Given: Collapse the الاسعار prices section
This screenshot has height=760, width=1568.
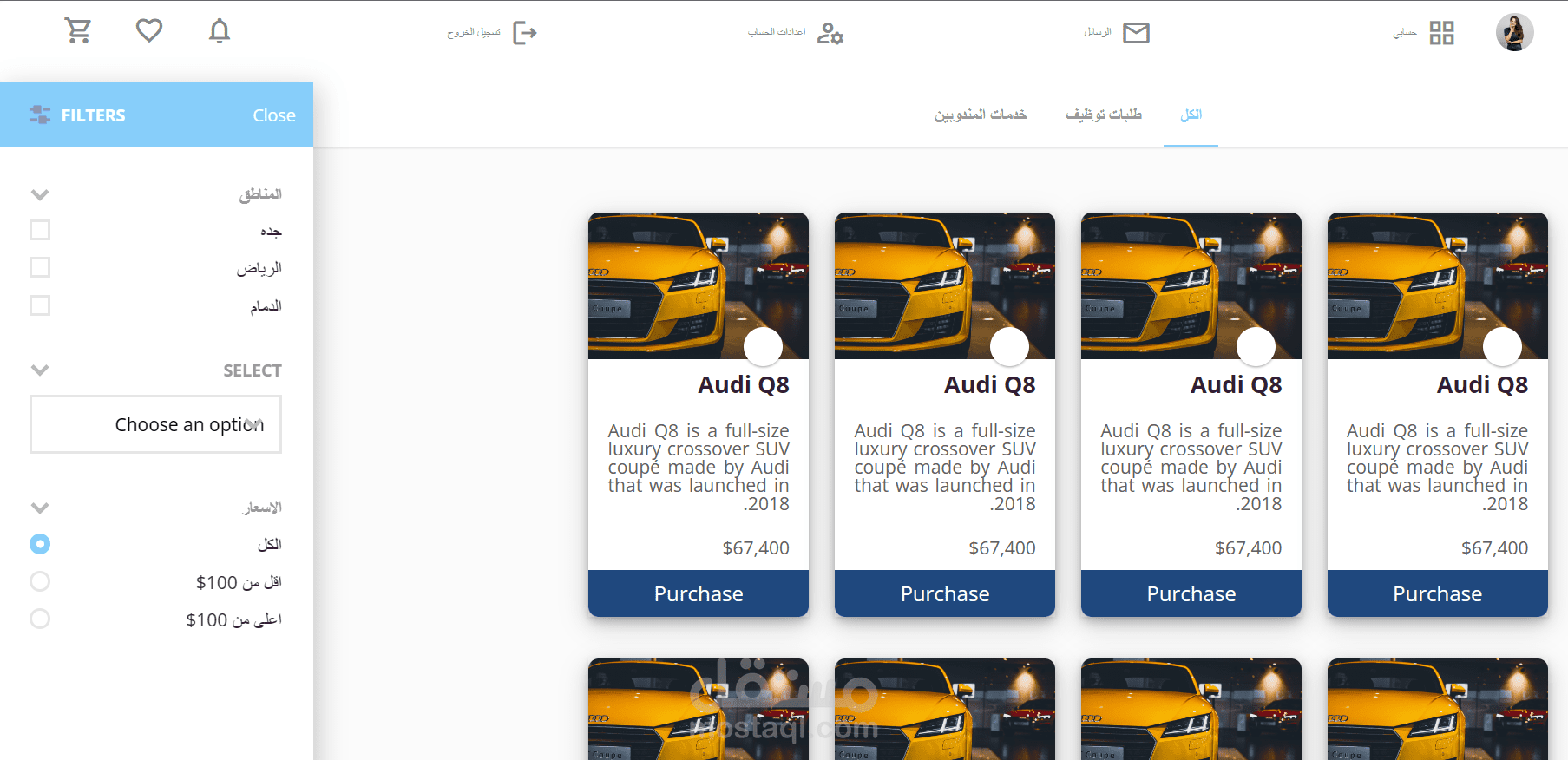Looking at the screenshot, I should coord(40,508).
